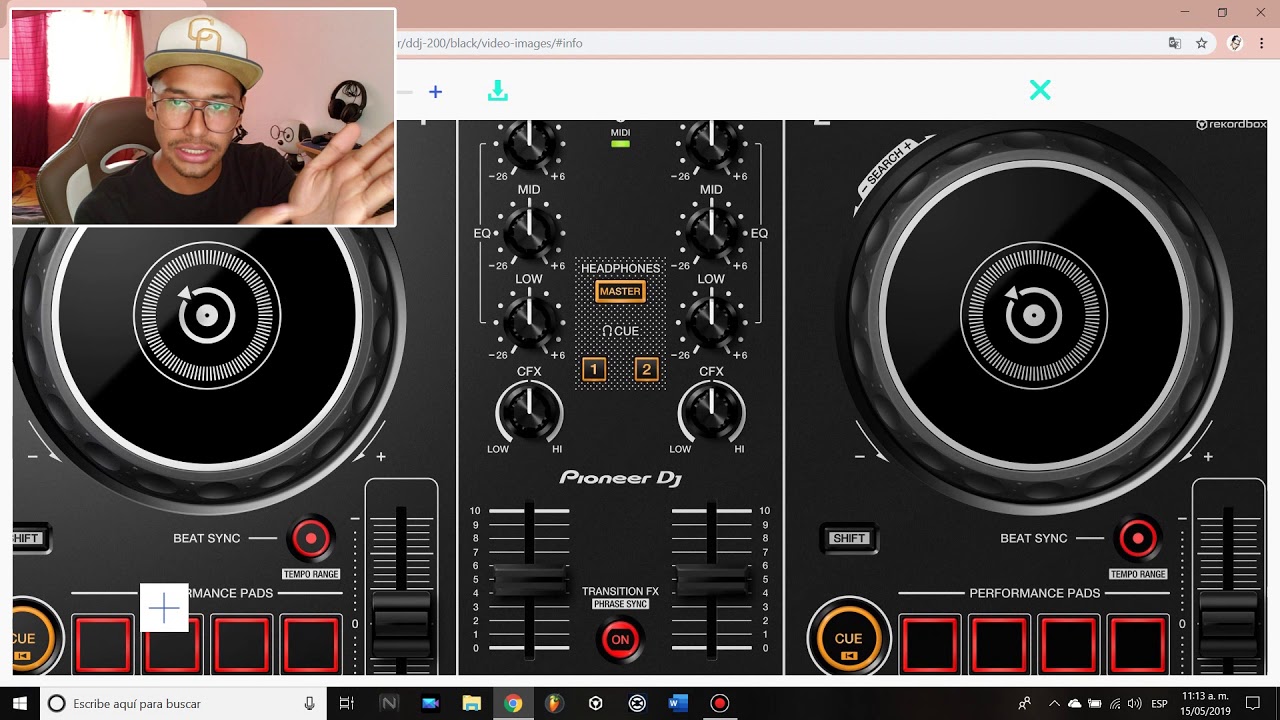Switch to Google Chrome in the taskbar
Image resolution: width=1280 pixels, height=720 pixels.
513,703
